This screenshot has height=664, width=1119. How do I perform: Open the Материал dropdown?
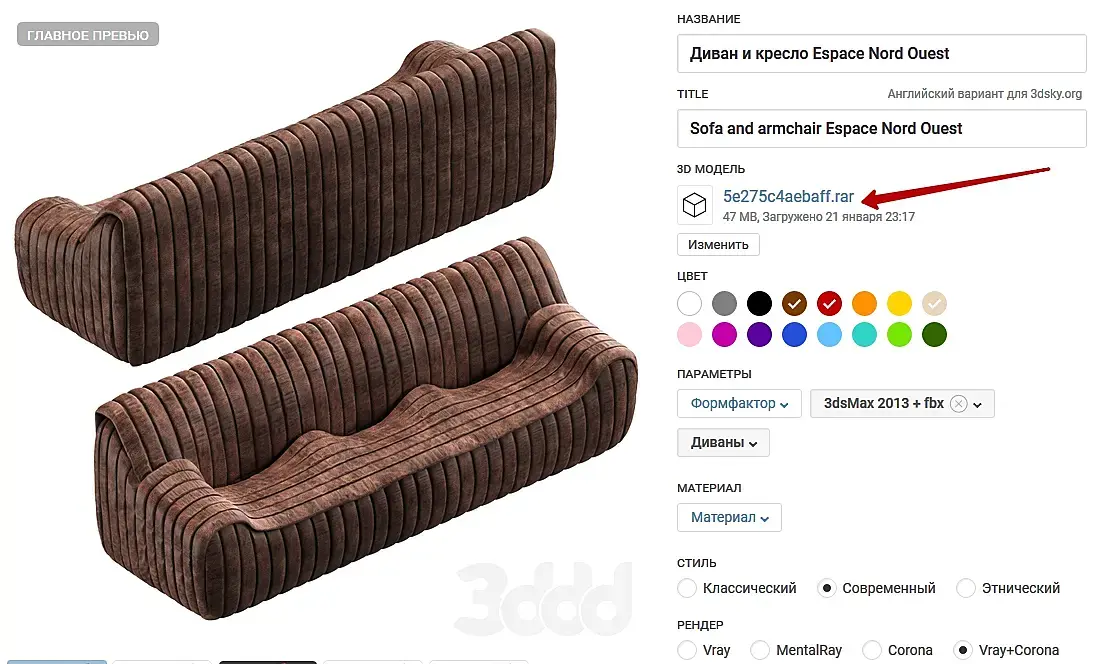tap(729, 518)
